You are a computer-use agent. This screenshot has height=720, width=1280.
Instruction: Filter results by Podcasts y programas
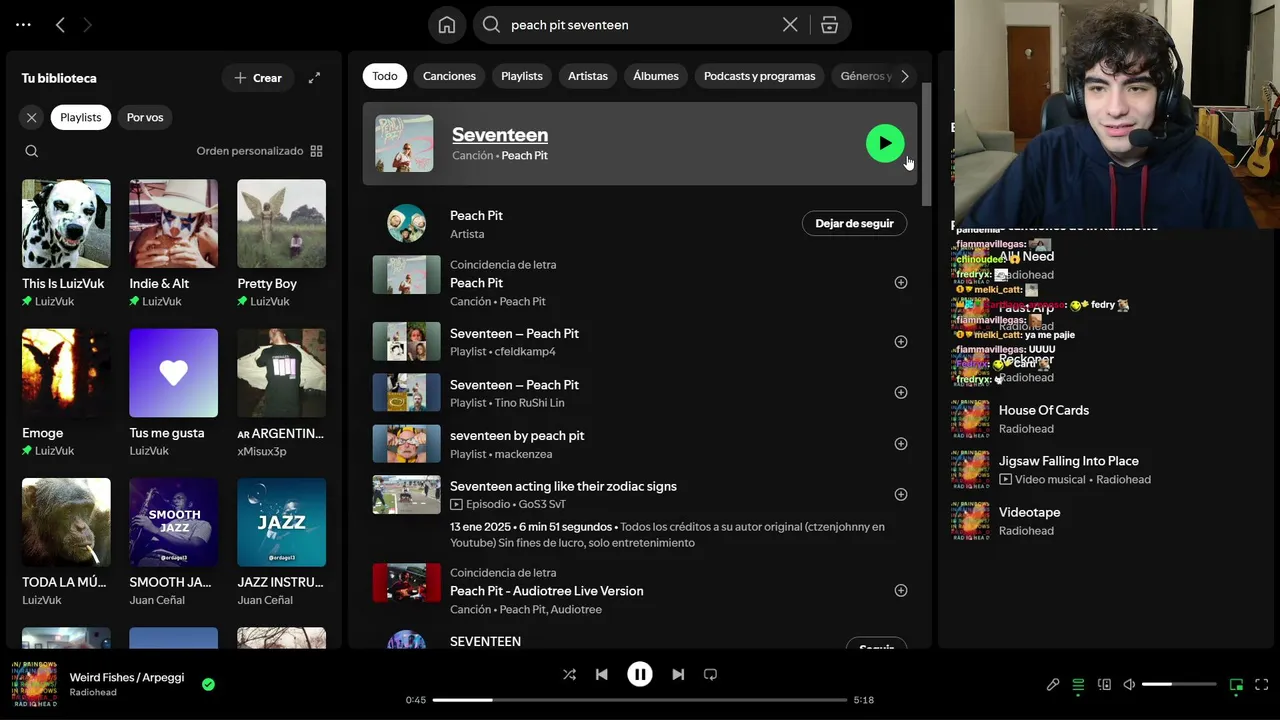pyautogui.click(x=760, y=76)
